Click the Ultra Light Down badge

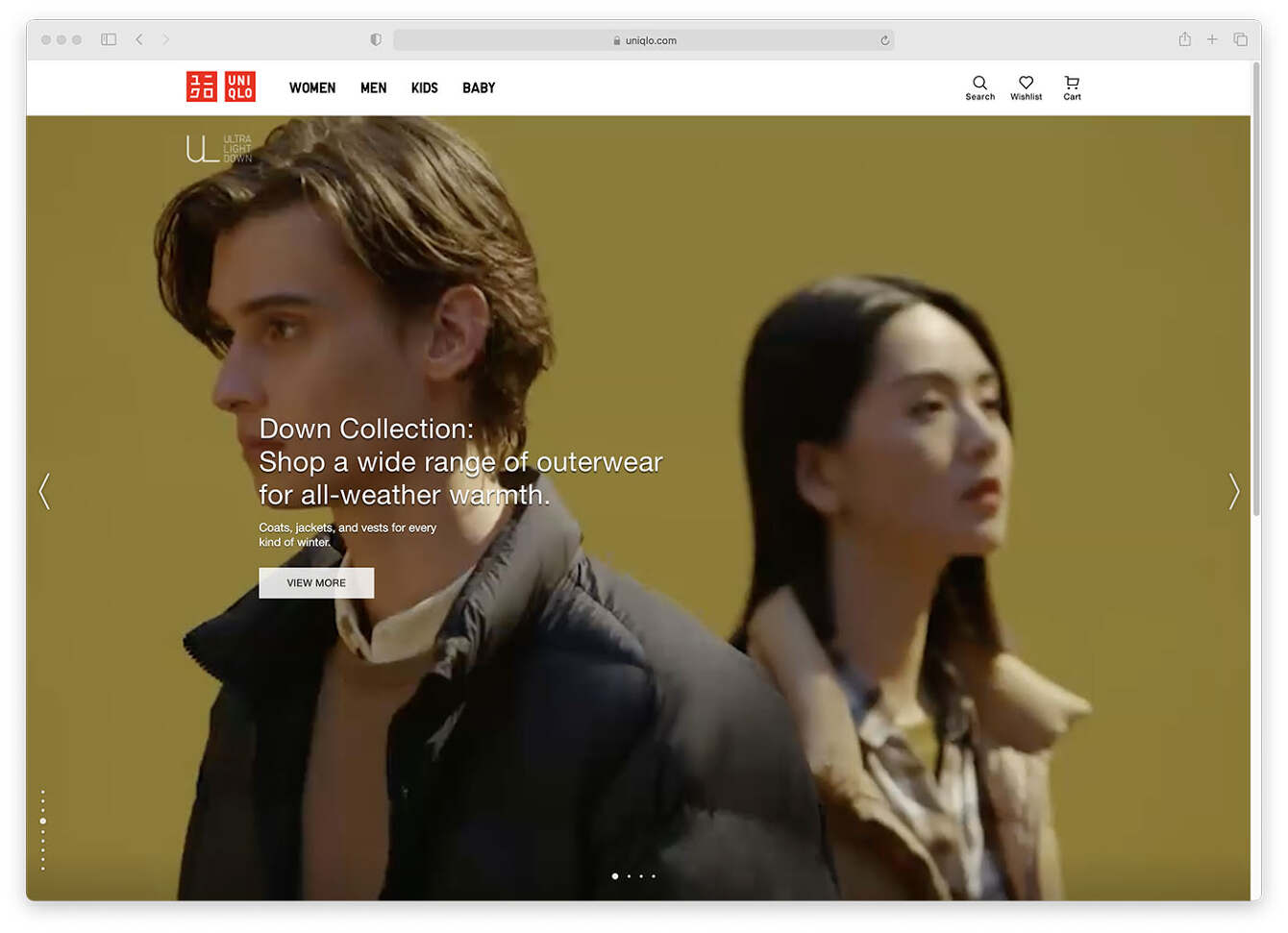[219, 149]
